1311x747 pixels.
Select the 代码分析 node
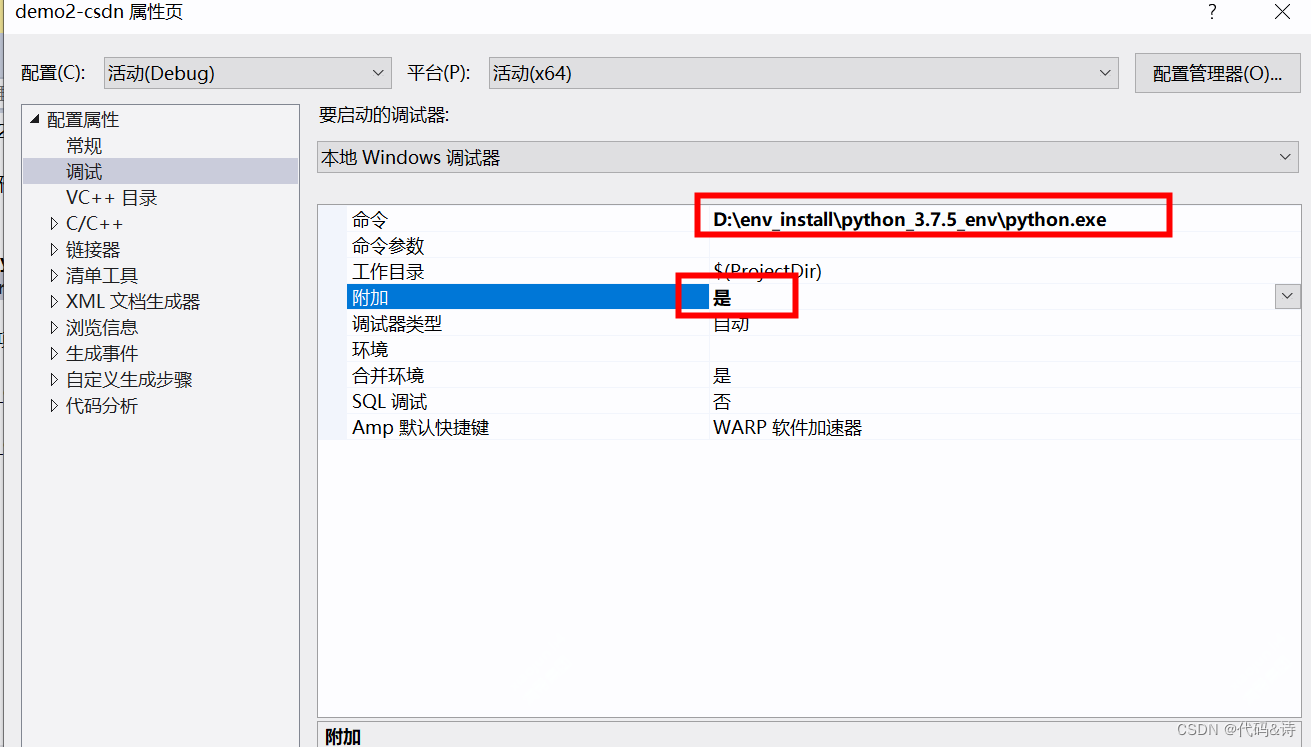pos(101,405)
